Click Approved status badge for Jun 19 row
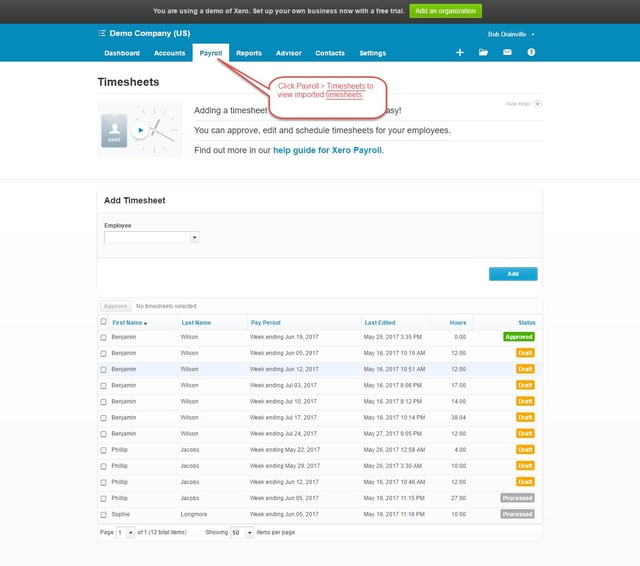The width and height of the screenshot is (640, 566). 518,337
